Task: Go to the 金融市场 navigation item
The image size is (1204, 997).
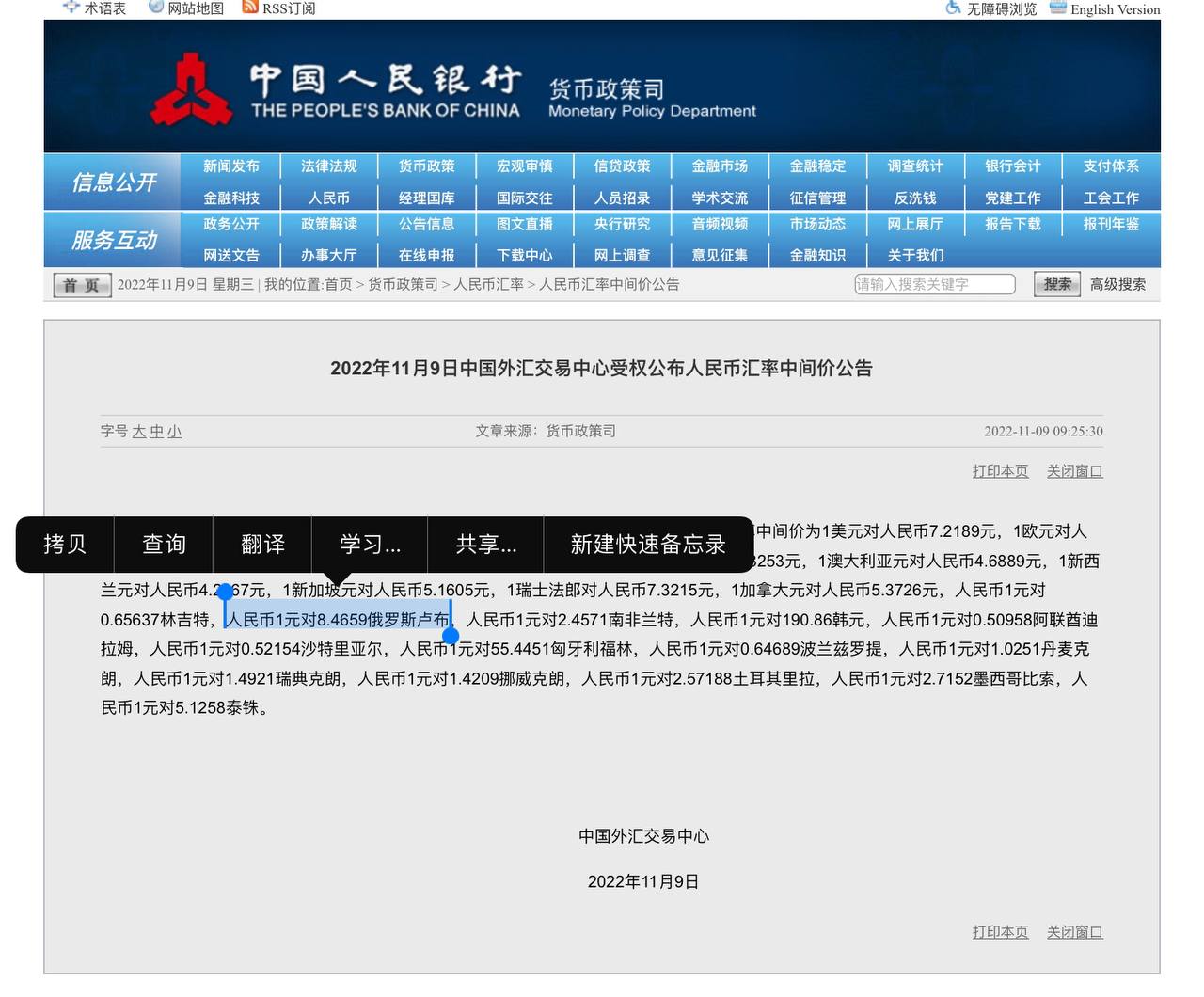Action: tap(720, 166)
